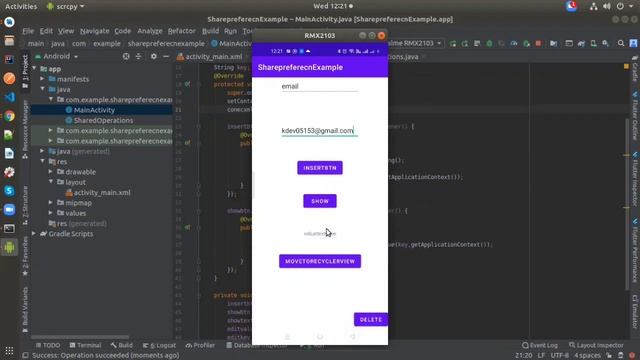Screen dimensions: 640x360
Task: Tap INSERTBTN button in phone app
Action: tap(320, 168)
